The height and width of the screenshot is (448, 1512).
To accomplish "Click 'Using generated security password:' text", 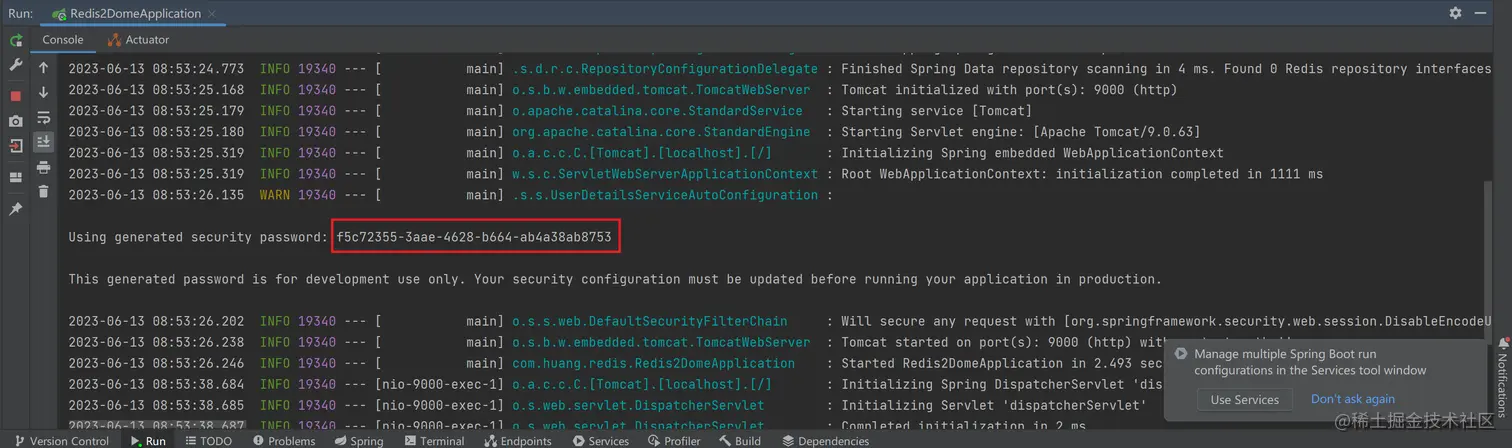I will point(198,237).
